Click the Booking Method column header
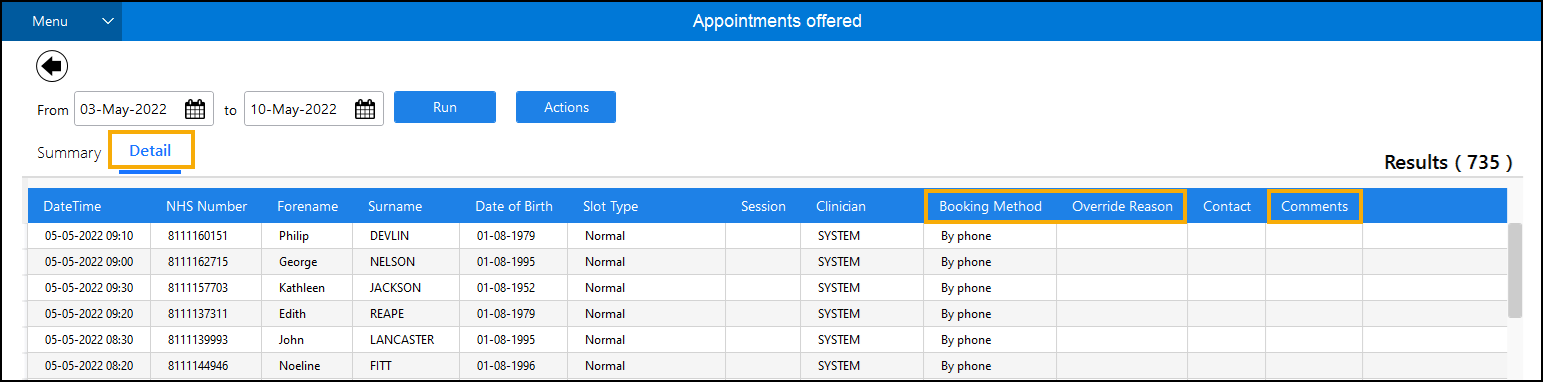The image size is (1543, 382). (x=990, y=206)
